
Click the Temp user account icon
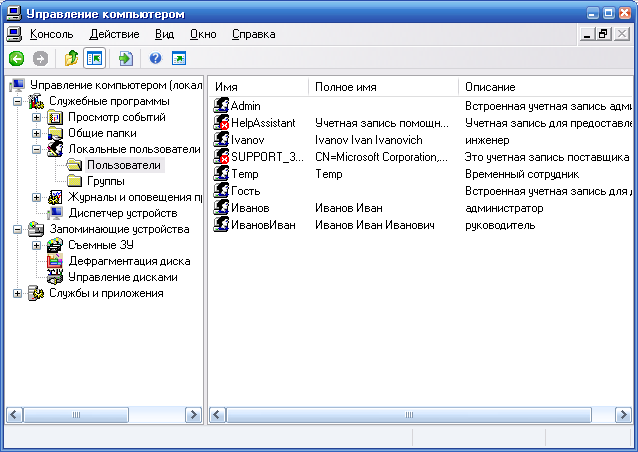[221, 174]
